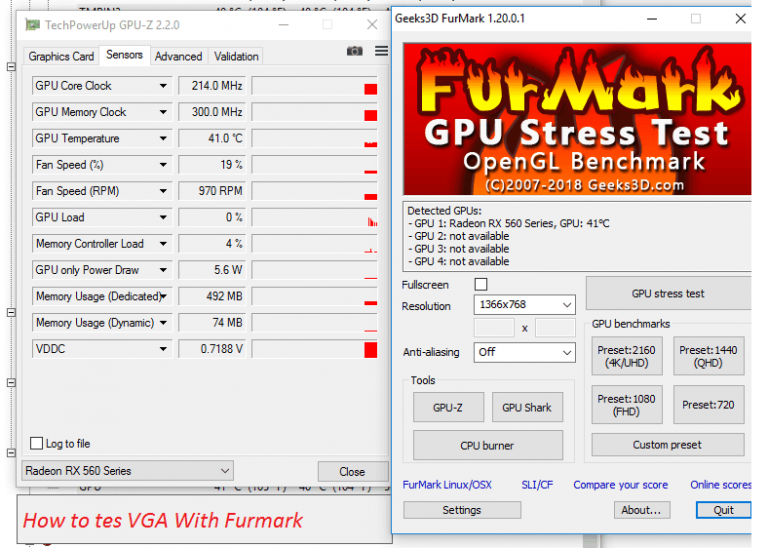The width and height of the screenshot is (768, 548).
Task: Open GPU Temperature sensor dropdown
Action: pos(163,139)
